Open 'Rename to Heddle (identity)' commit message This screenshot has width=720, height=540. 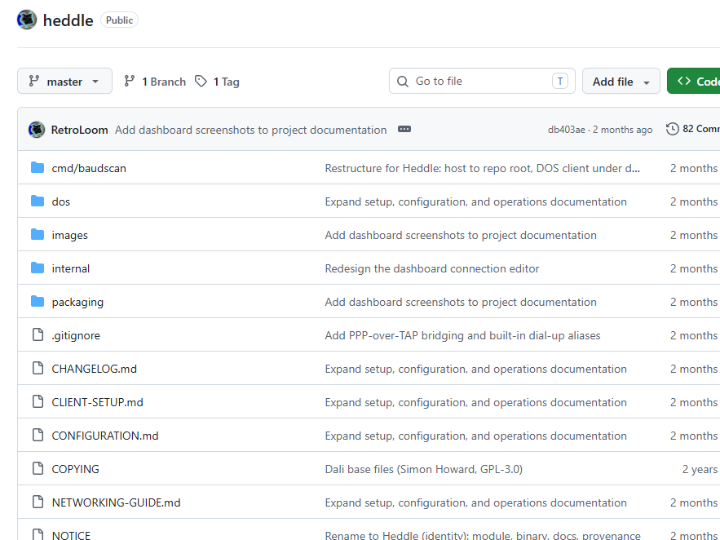tap(483, 535)
